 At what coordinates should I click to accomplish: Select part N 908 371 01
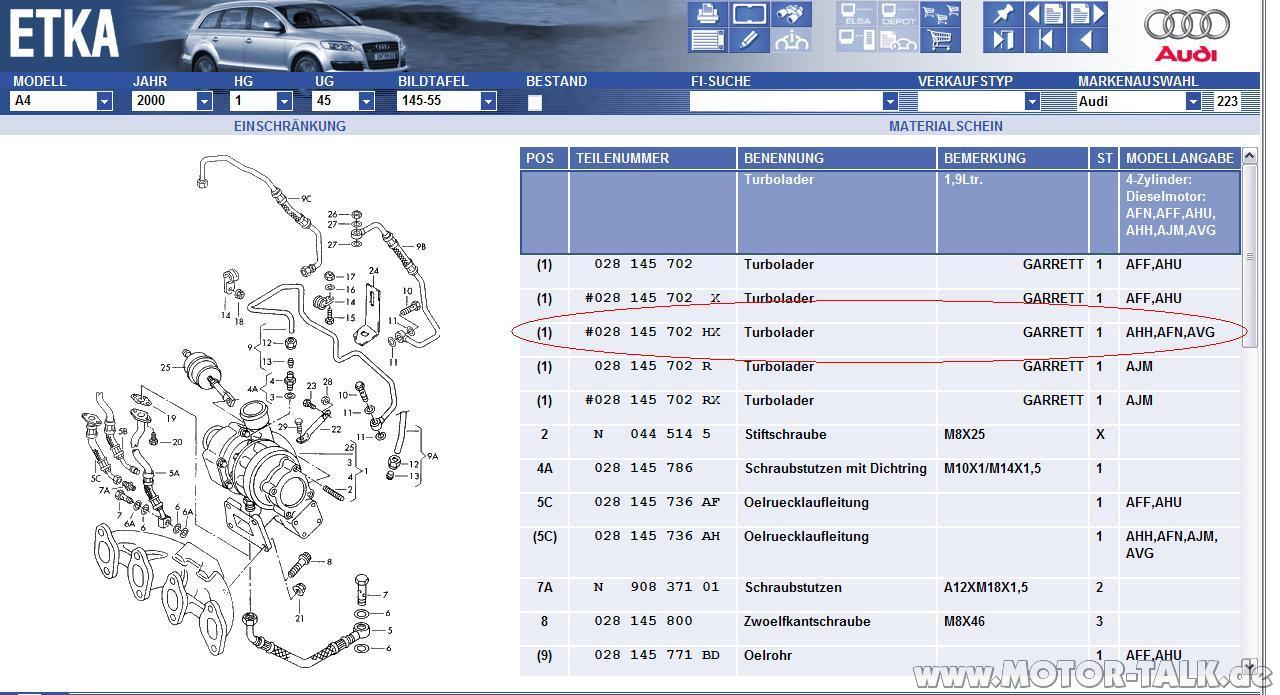[657, 588]
